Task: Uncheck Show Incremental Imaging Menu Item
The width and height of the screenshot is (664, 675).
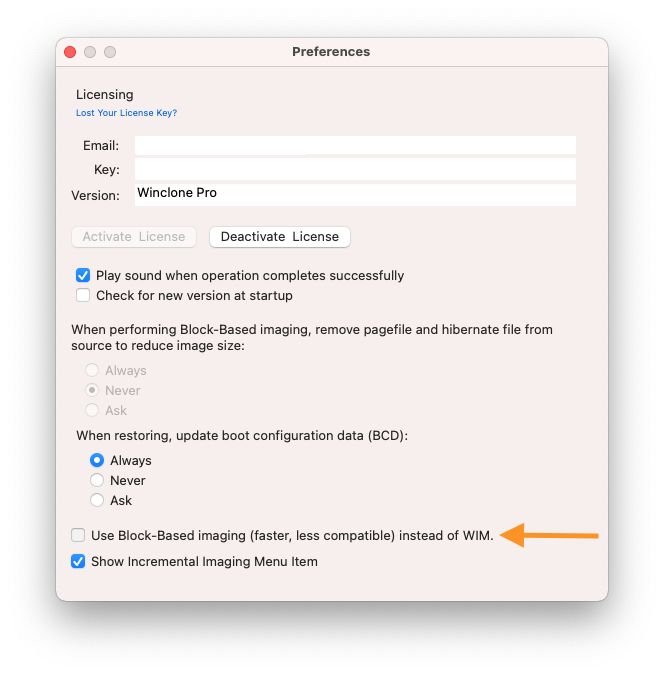Action: 78,561
